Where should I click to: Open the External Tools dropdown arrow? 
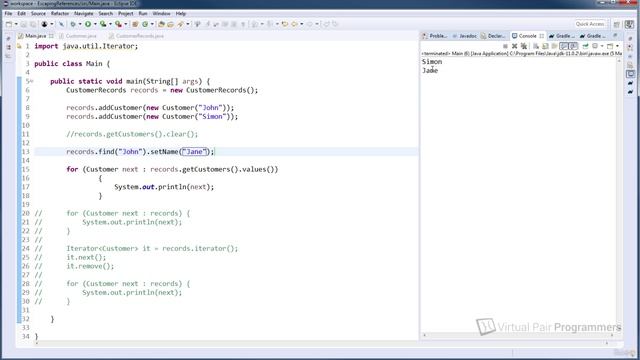pyautogui.click(x=126, y=24)
